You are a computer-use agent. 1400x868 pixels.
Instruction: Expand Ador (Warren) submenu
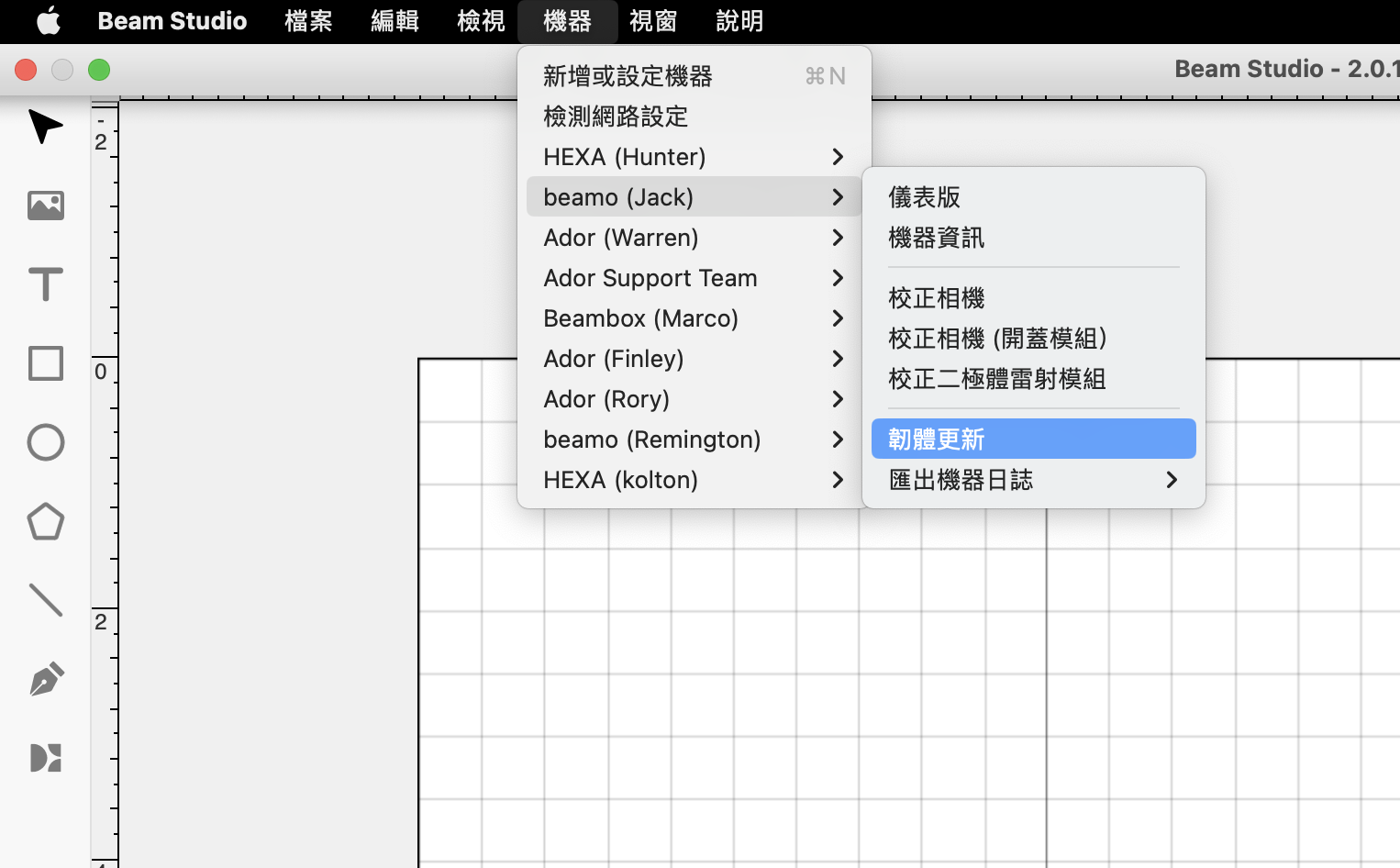coord(694,238)
